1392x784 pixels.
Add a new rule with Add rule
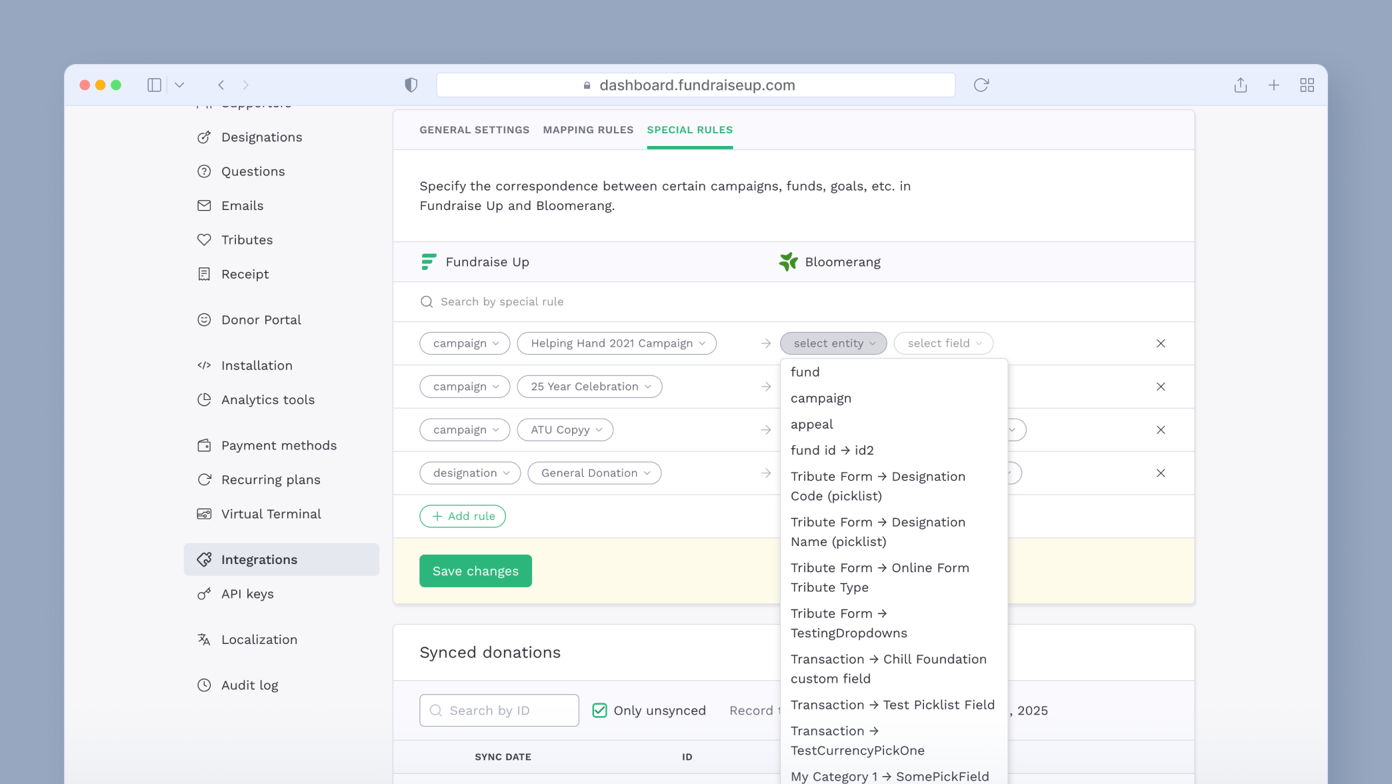(x=463, y=517)
